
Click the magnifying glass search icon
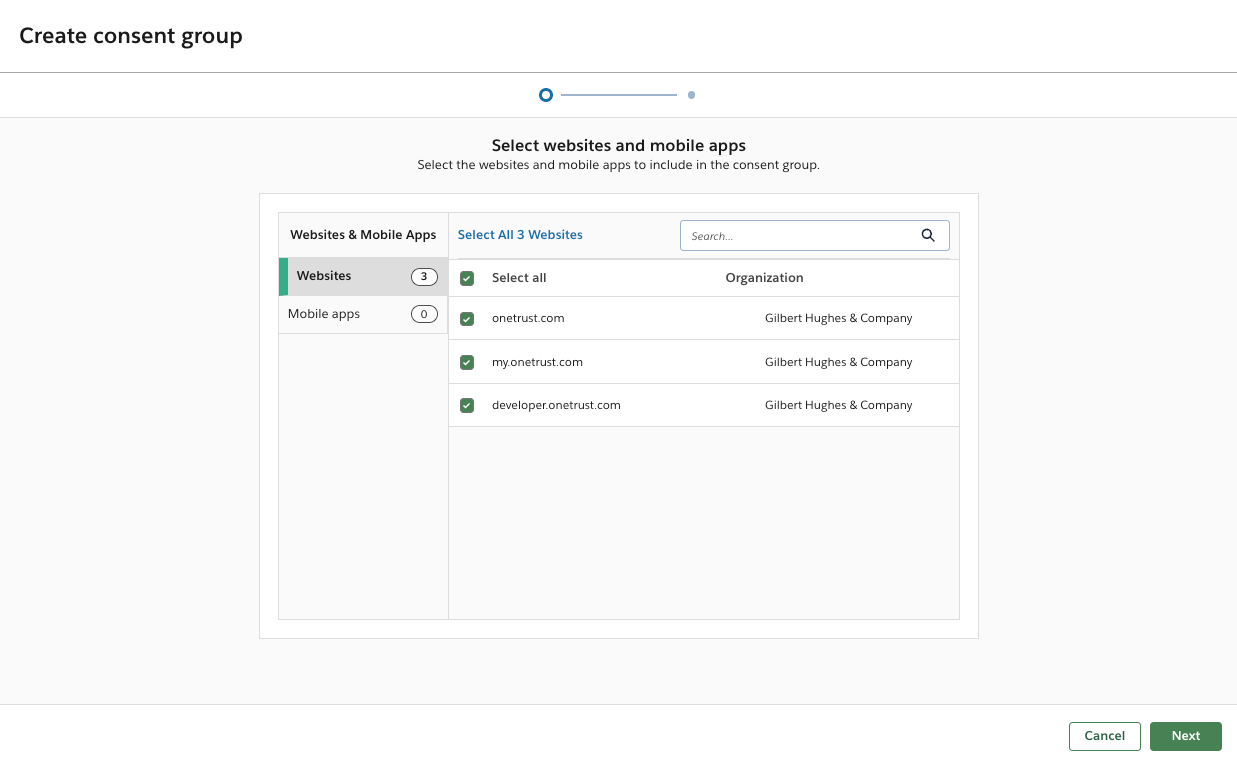[928, 236]
